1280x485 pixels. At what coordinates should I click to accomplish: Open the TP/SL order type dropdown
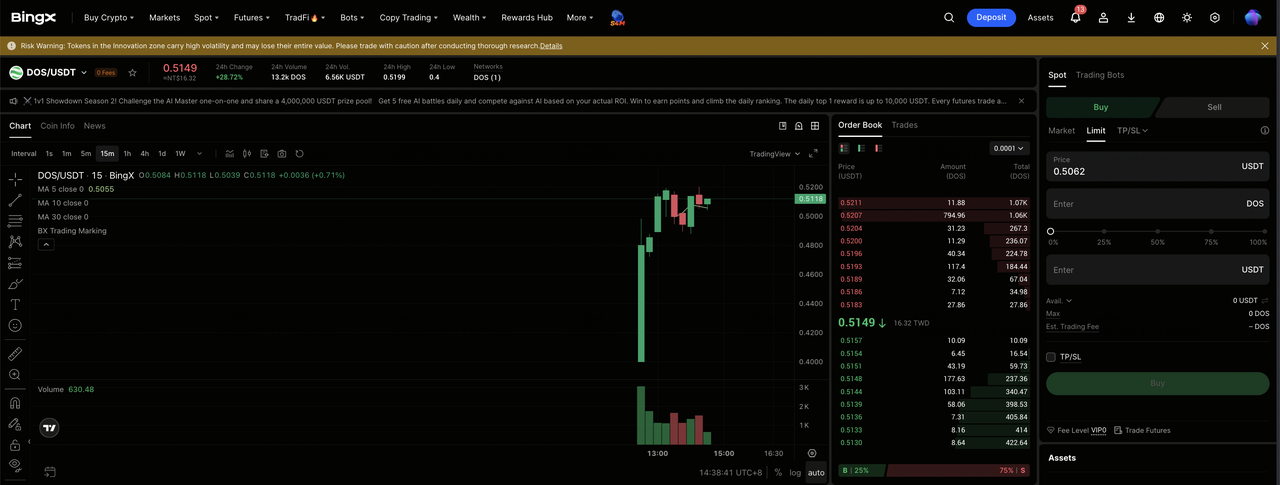coord(1132,130)
